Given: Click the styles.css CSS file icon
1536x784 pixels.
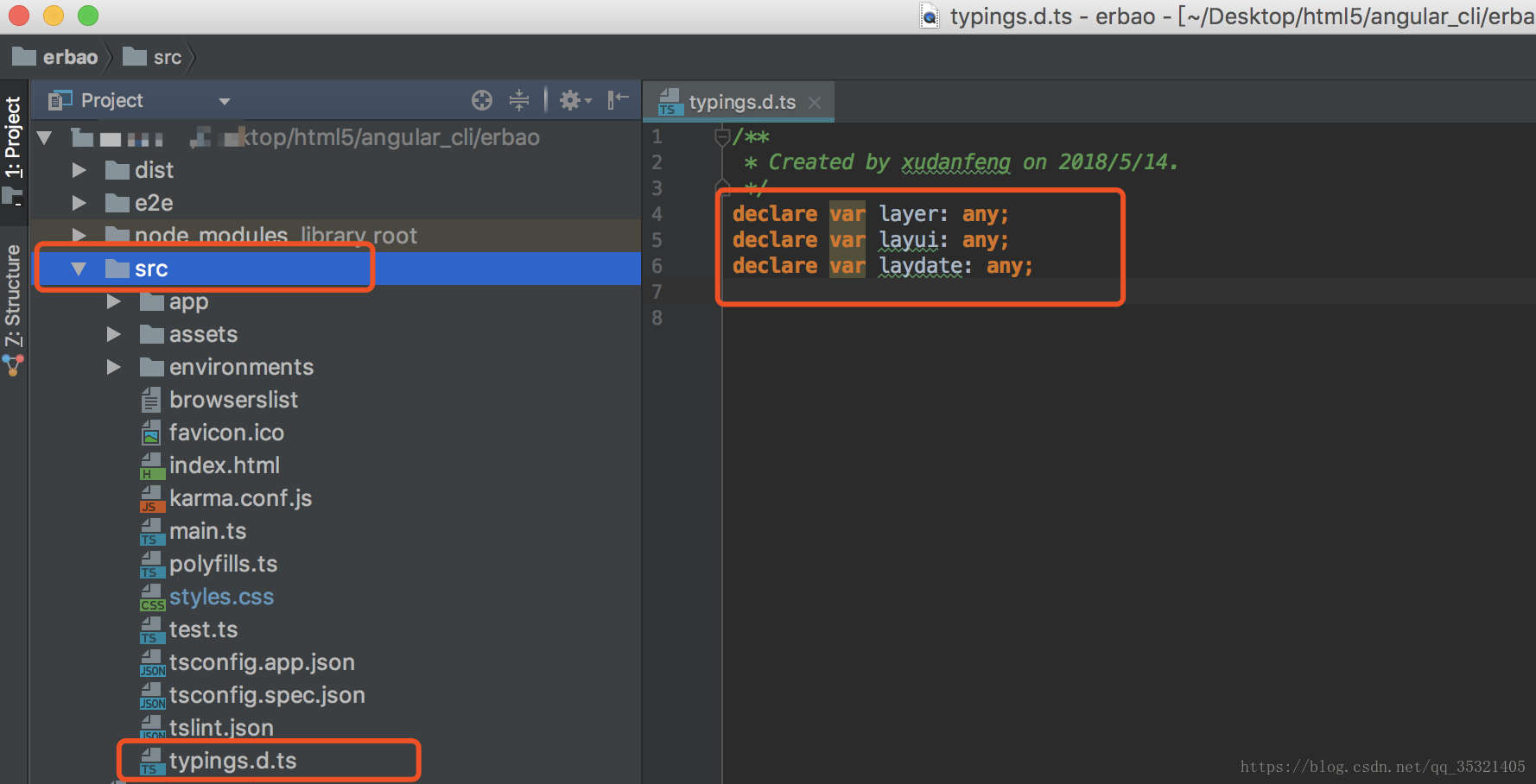Looking at the screenshot, I should point(152,597).
